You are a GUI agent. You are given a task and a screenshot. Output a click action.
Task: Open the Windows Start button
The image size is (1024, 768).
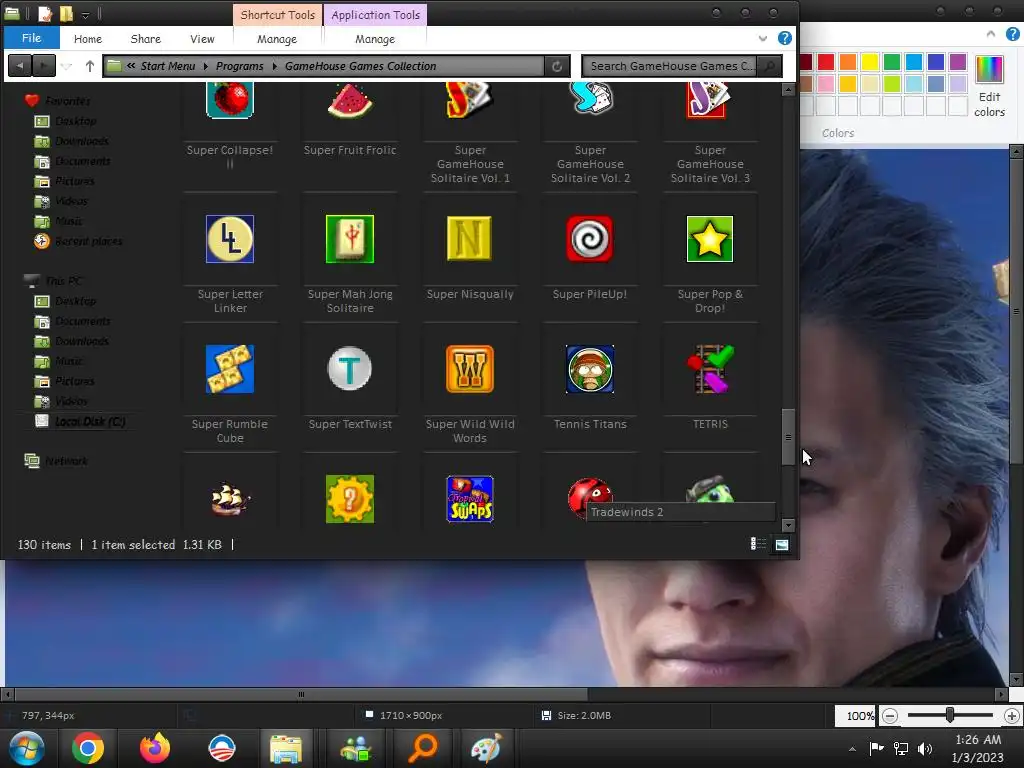point(26,748)
